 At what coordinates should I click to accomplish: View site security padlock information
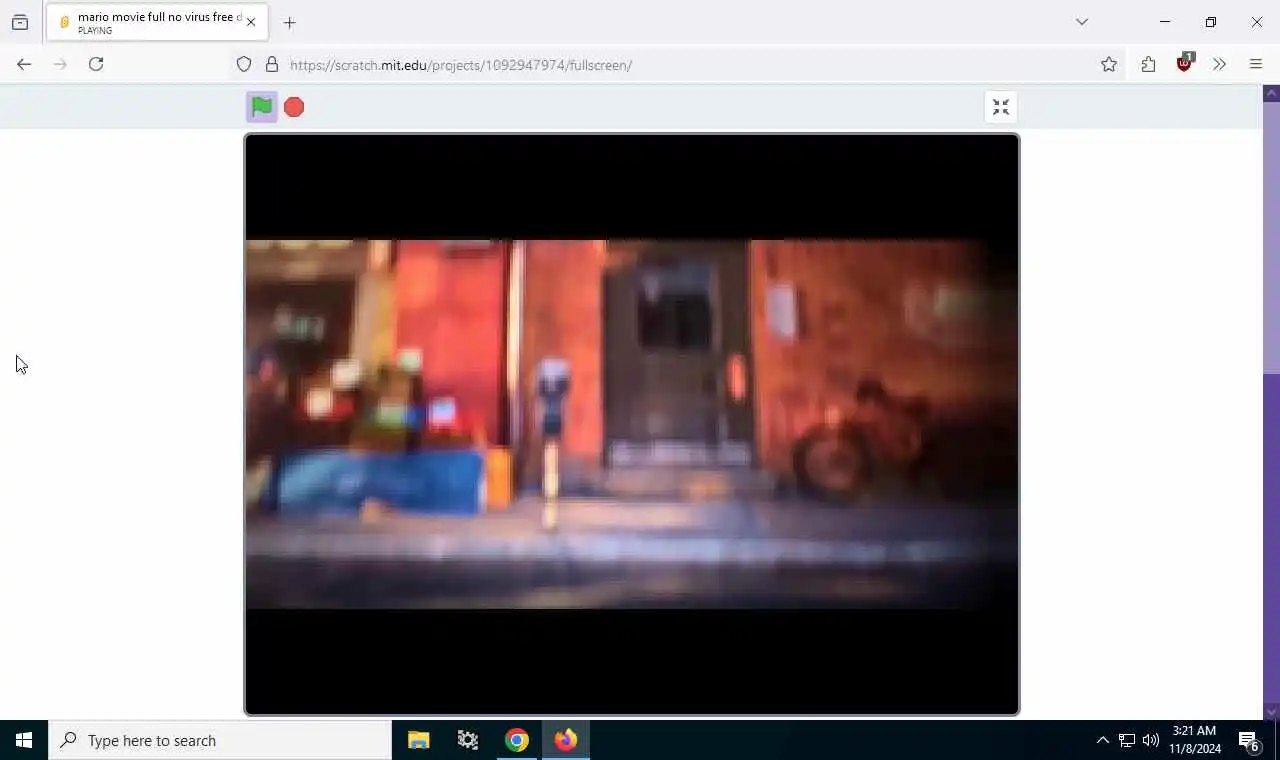click(x=272, y=65)
